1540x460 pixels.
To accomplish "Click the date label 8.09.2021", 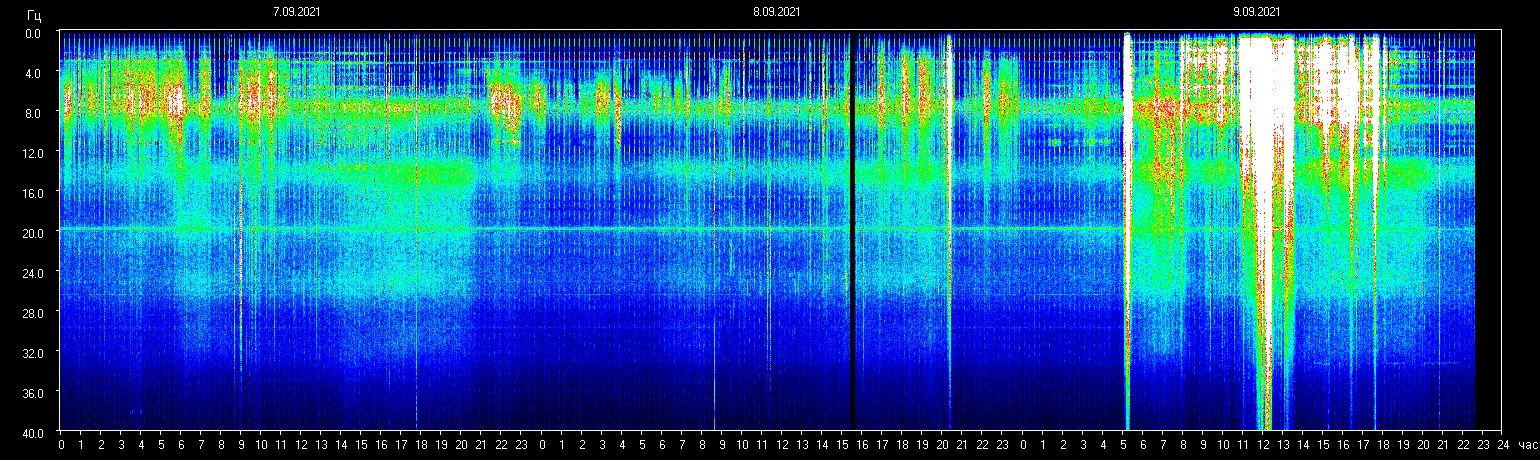I will pyautogui.click(x=777, y=12).
